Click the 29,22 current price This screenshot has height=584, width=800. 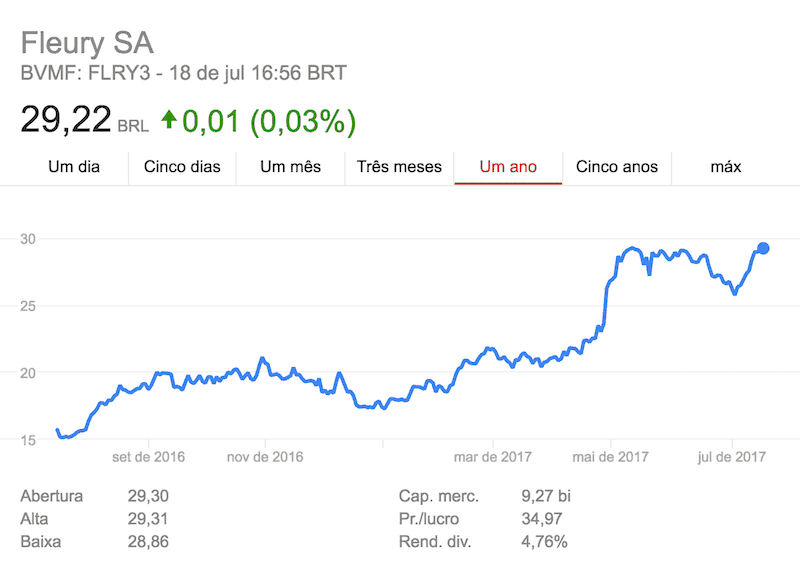(x=66, y=120)
